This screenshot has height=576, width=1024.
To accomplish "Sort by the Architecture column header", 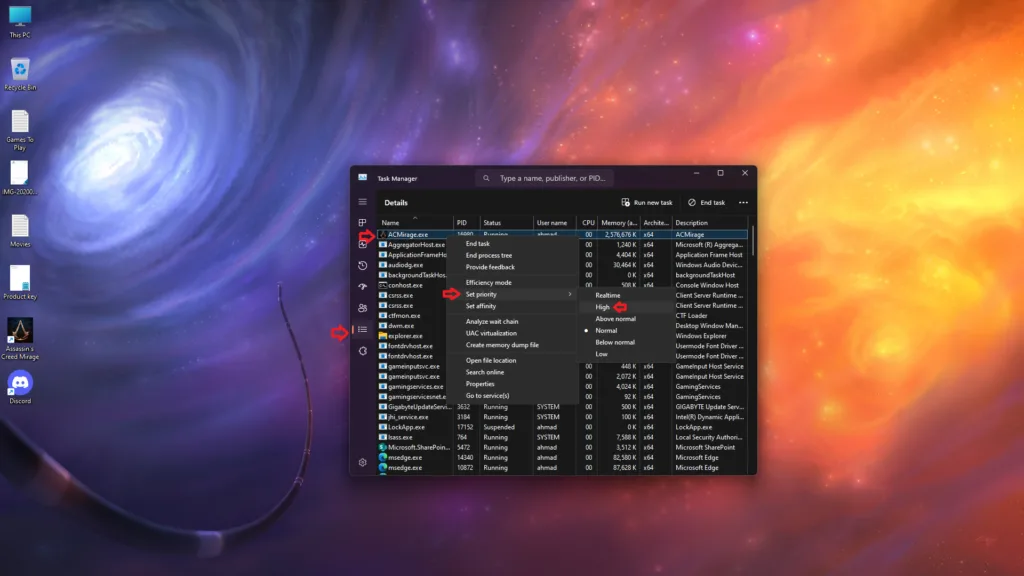I will point(656,223).
